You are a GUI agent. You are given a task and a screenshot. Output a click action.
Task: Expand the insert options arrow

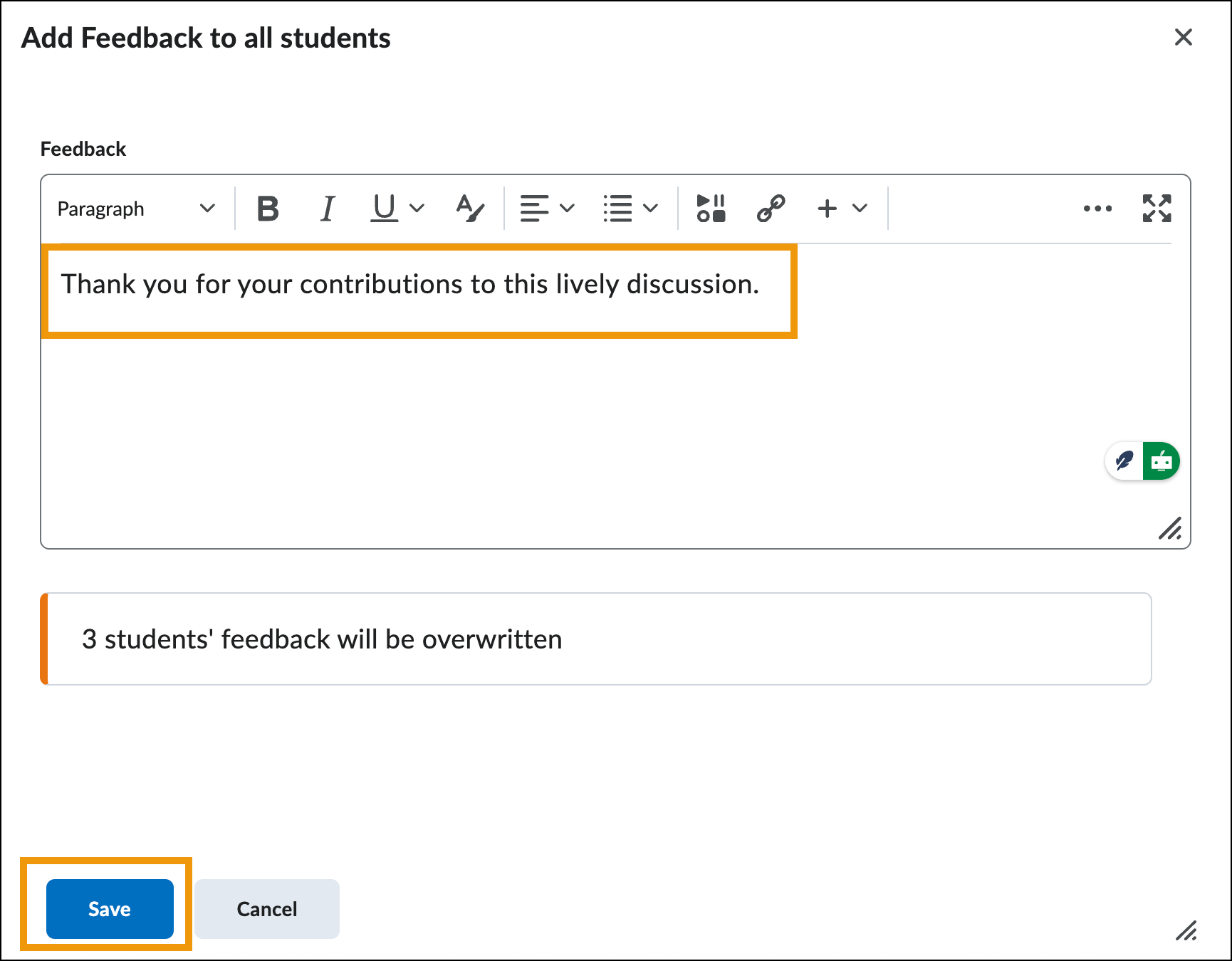pyautogui.click(x=860, y=209)
